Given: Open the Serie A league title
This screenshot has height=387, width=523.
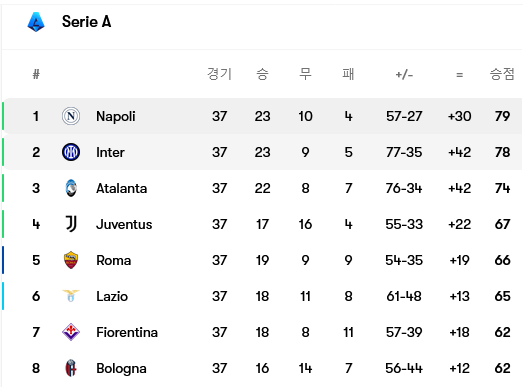Looking at the screenshot, I should coord(86,22).
